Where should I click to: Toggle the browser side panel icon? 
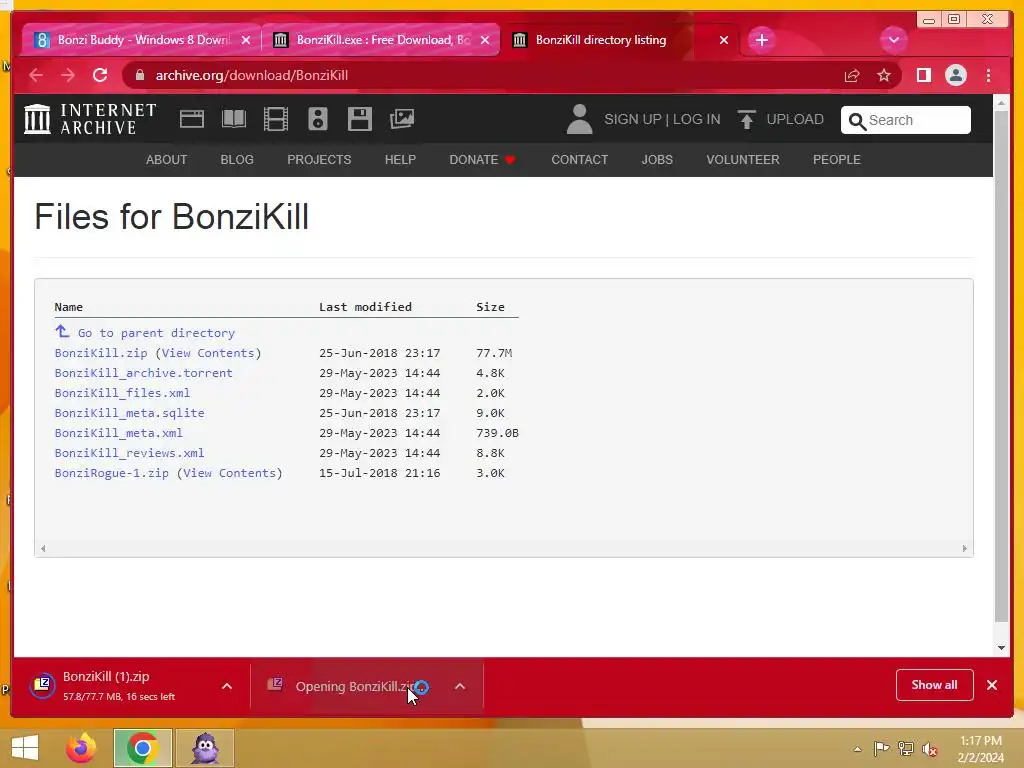click(923, 76)
